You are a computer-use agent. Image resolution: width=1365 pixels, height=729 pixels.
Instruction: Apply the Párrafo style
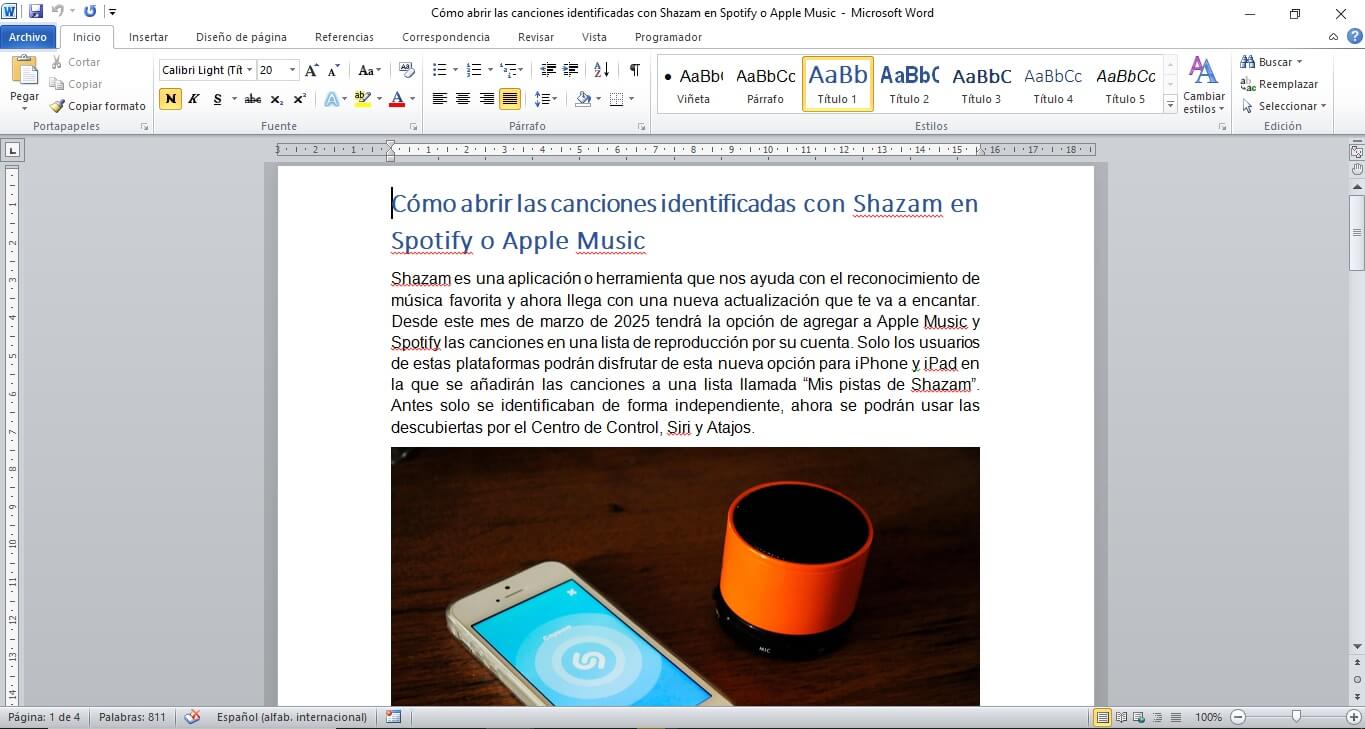coord(766,84)
